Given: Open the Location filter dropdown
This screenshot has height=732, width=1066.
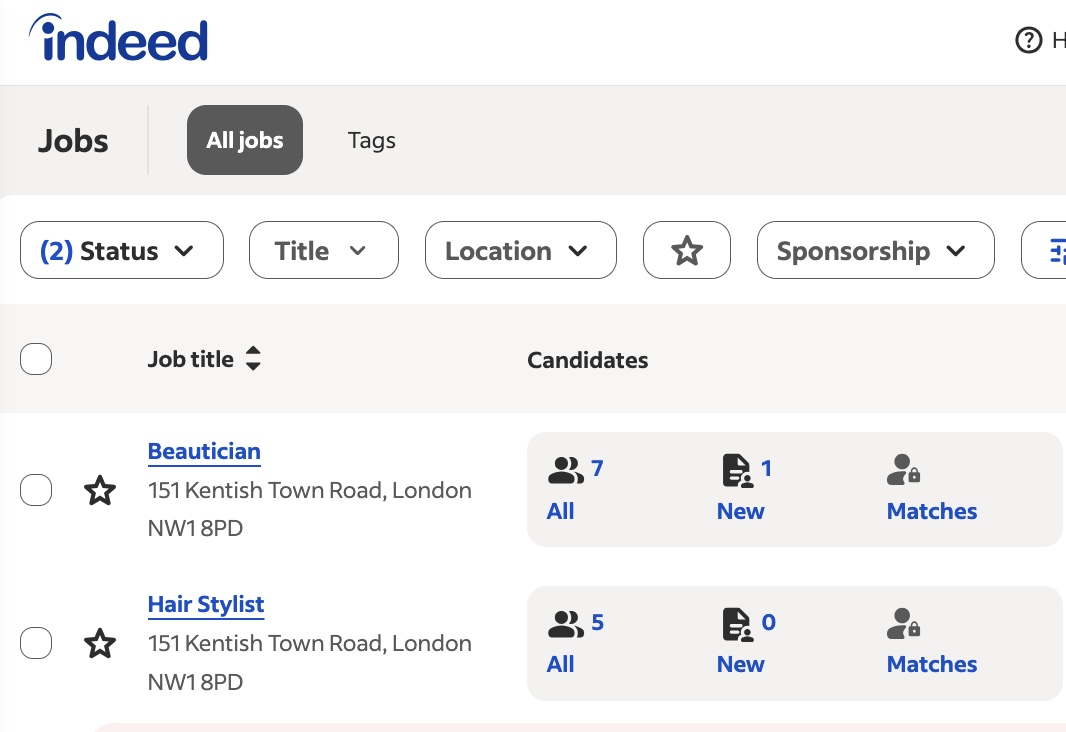Looking at the screenshot, I should (521, 250).
